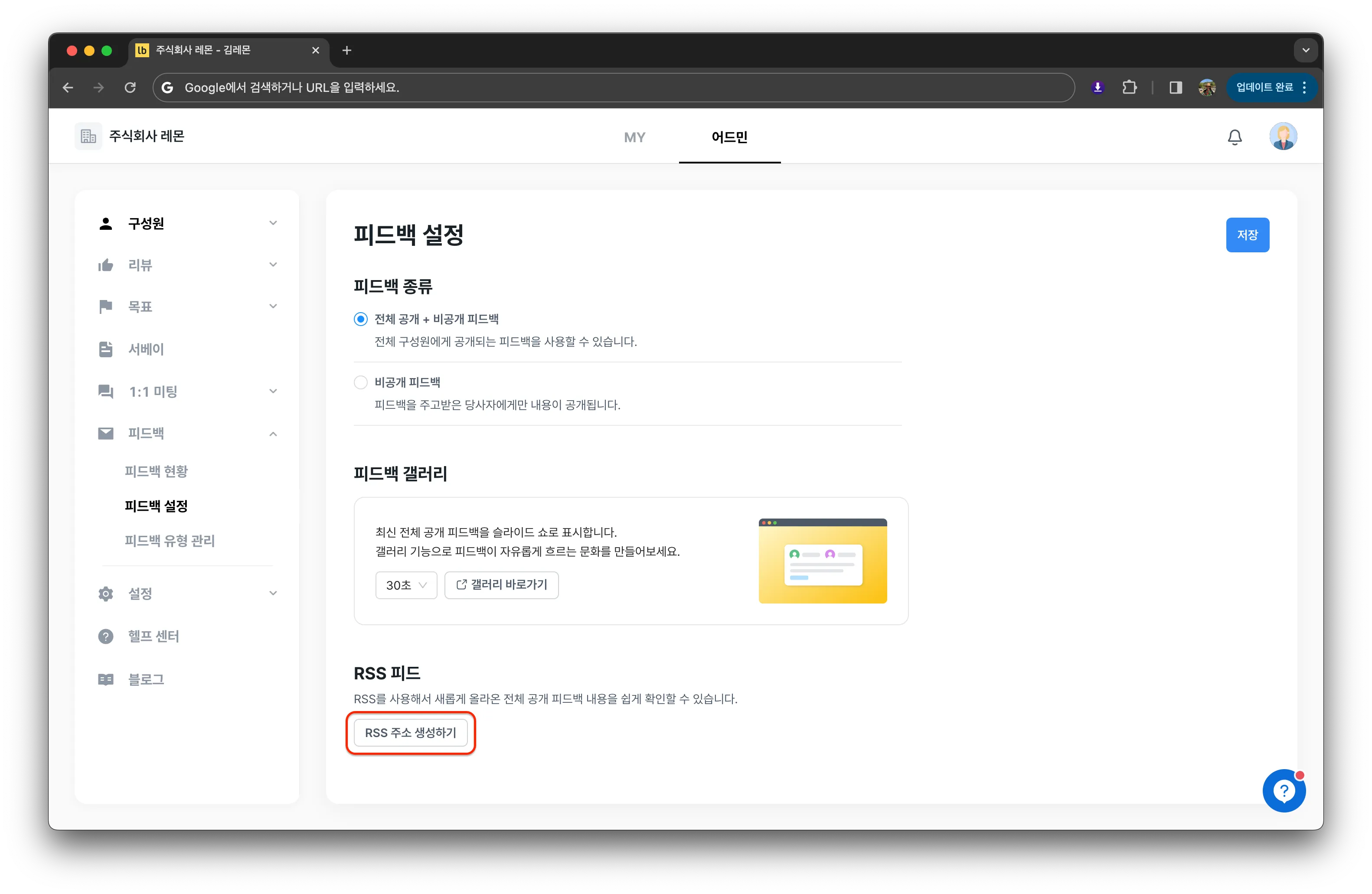The height and width of the screenshot is (894, 1372).
Task: Click the 블로그 open book icon
Action: pyautogui.click(x=105, y=679)
